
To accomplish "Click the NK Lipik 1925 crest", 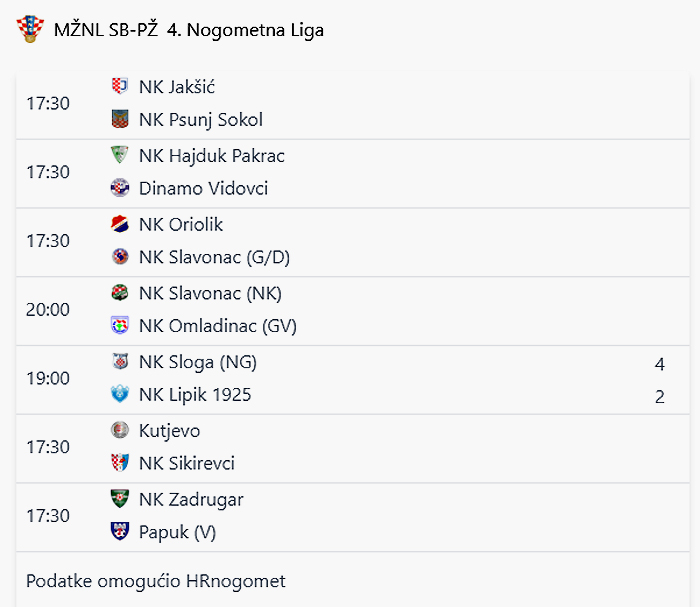I will click(120, 394).
